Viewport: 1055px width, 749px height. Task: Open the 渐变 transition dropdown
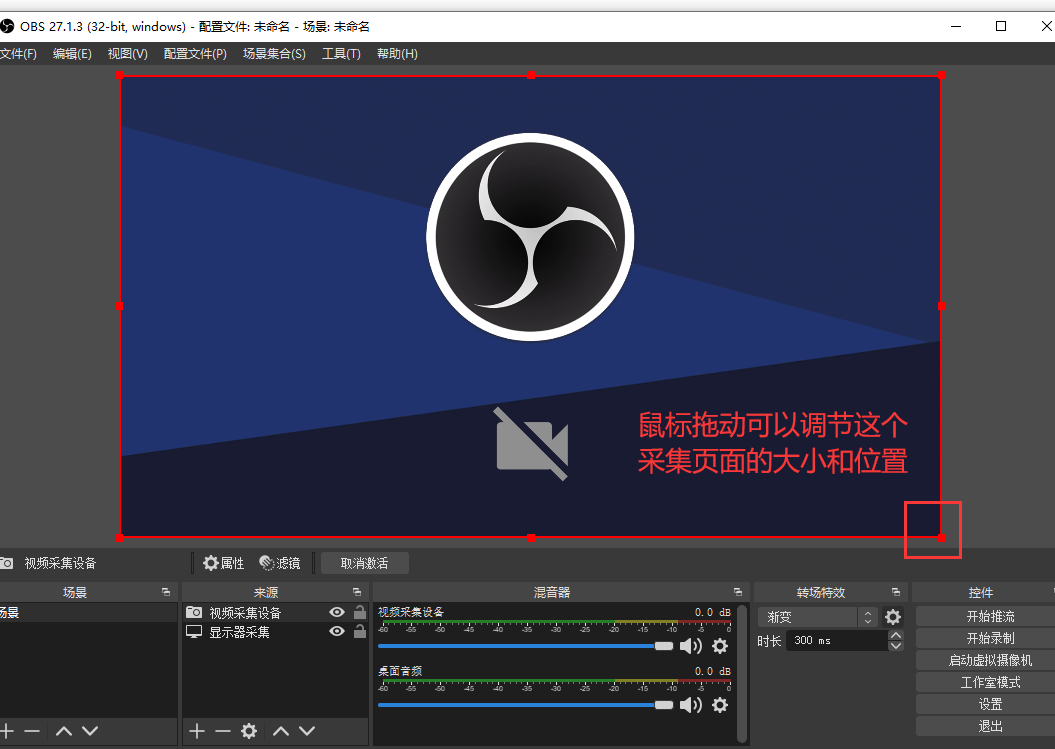(x=817, y=617)
